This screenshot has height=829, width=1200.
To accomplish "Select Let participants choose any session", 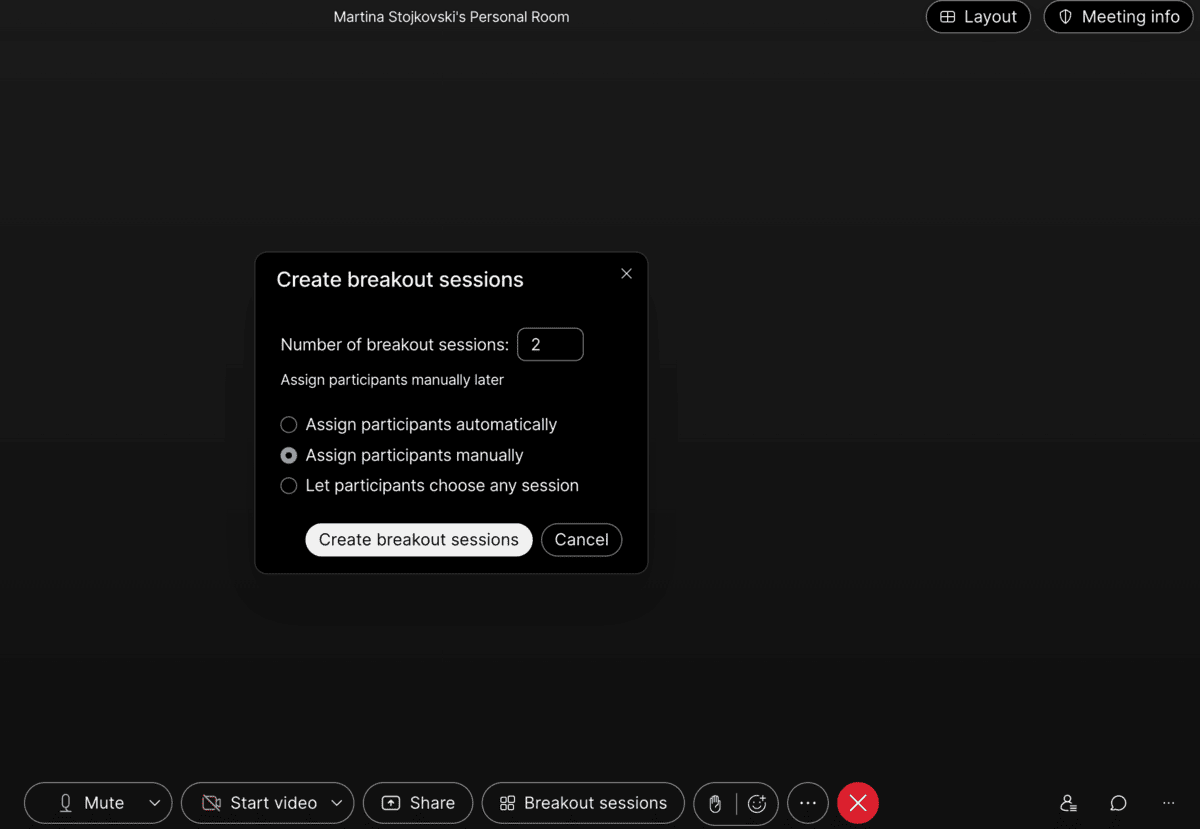I will (x=289, y=485).
